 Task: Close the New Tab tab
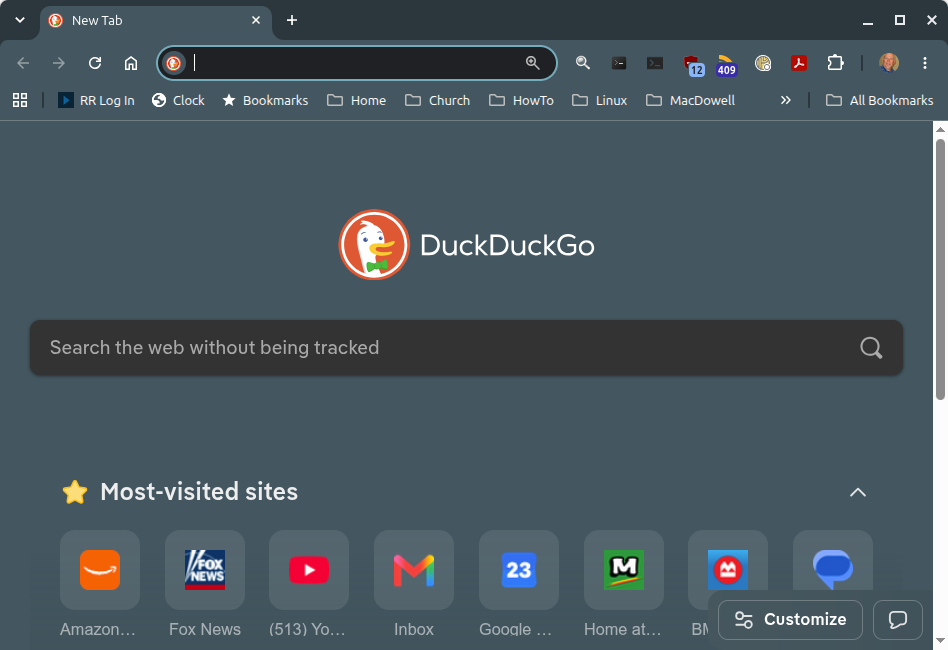[x=256, y=20]
